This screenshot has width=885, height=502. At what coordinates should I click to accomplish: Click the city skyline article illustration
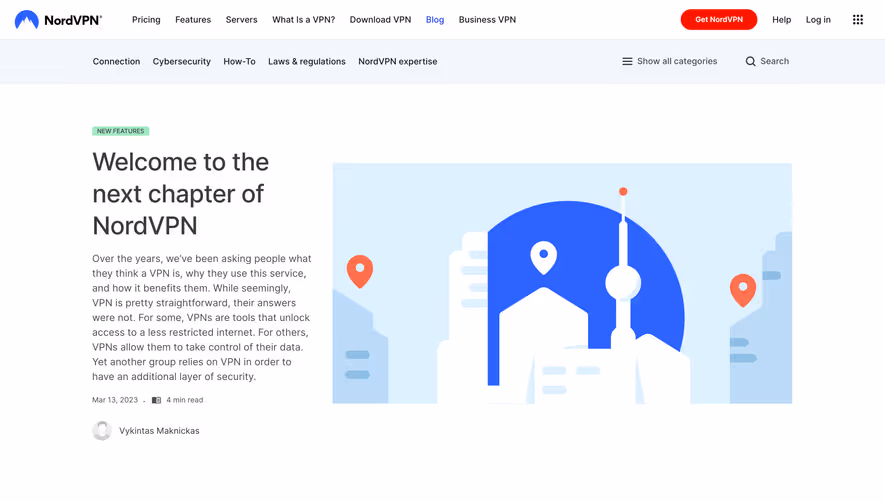562,283
